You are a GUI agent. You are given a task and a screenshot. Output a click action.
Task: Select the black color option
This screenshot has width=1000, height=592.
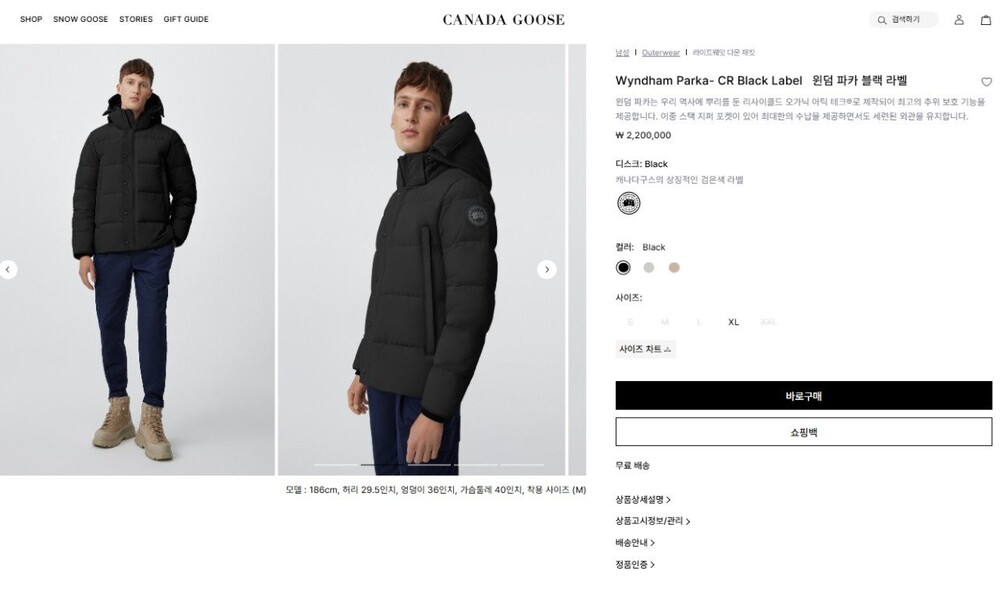[623, 267]
